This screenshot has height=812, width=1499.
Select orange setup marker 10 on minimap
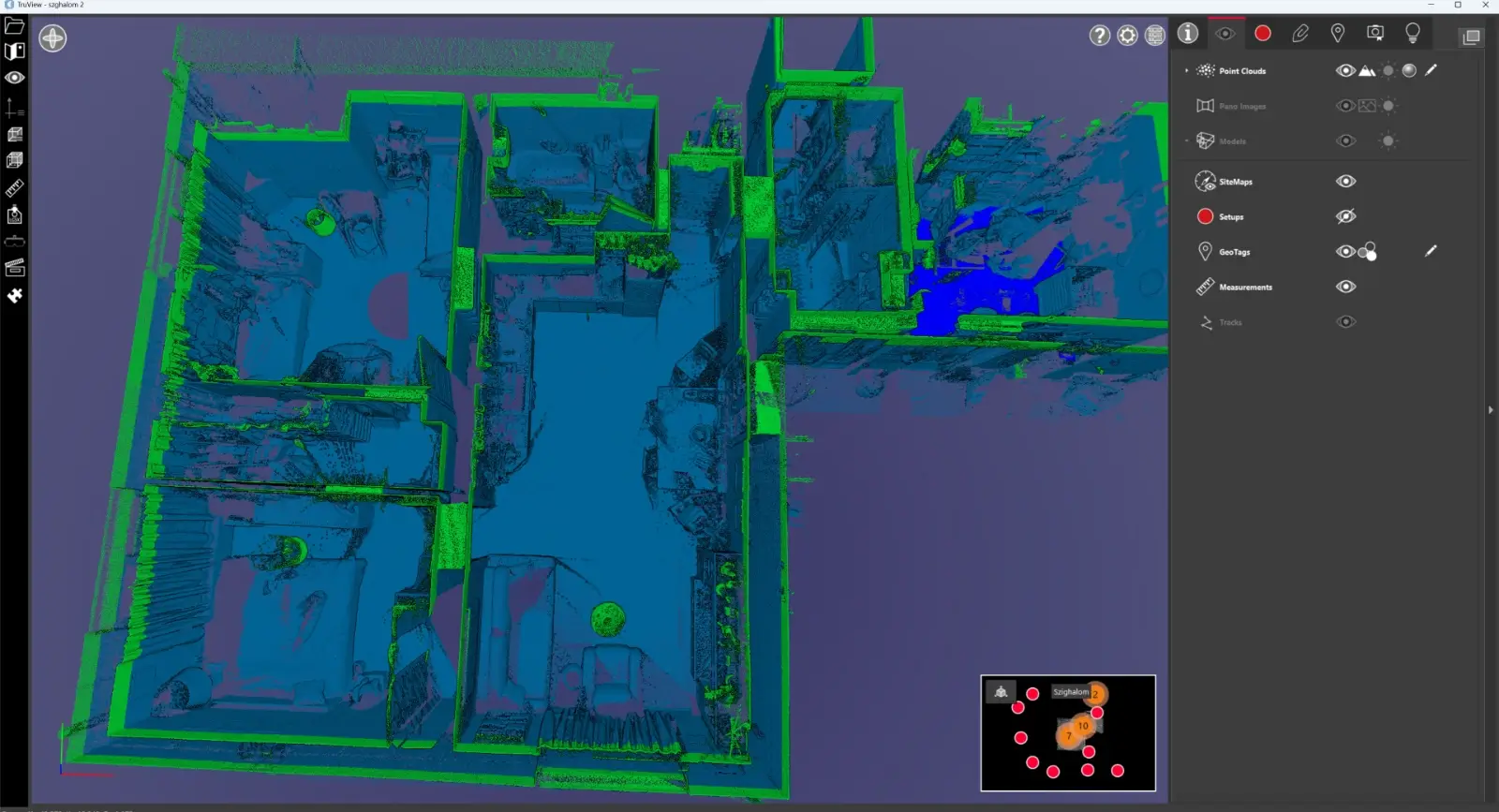coord(1082,726)
